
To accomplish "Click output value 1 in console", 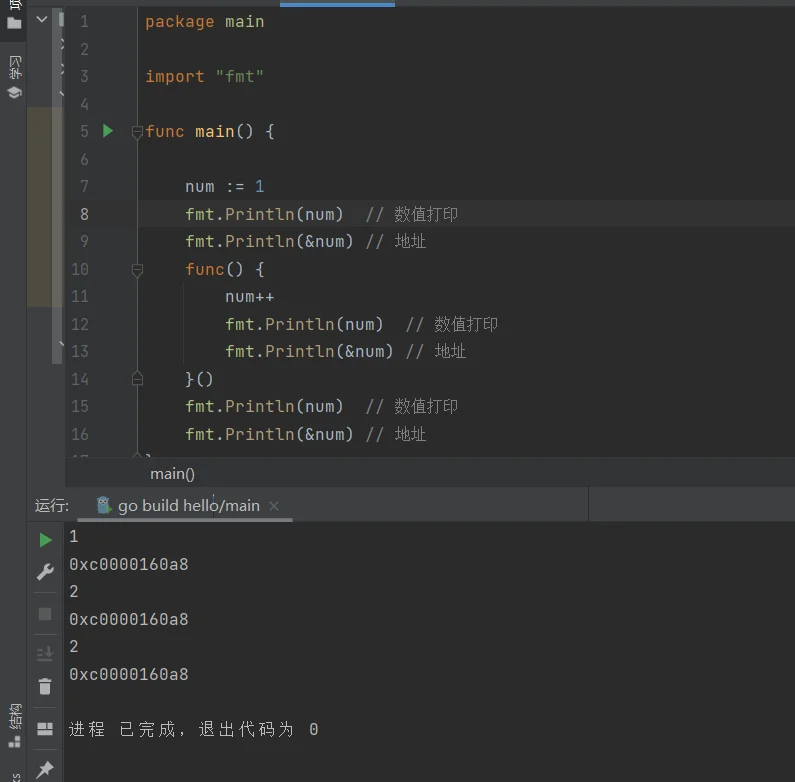I will click(74, 537).
